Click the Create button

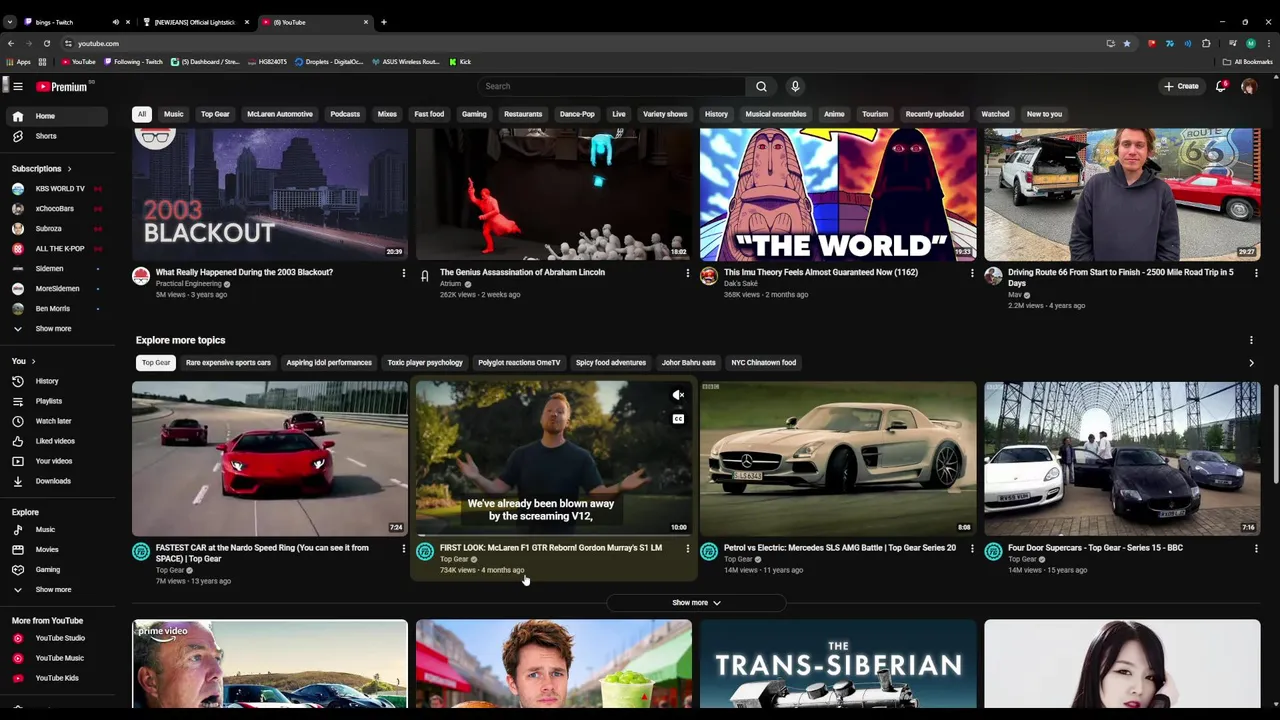pos(1181,87)
